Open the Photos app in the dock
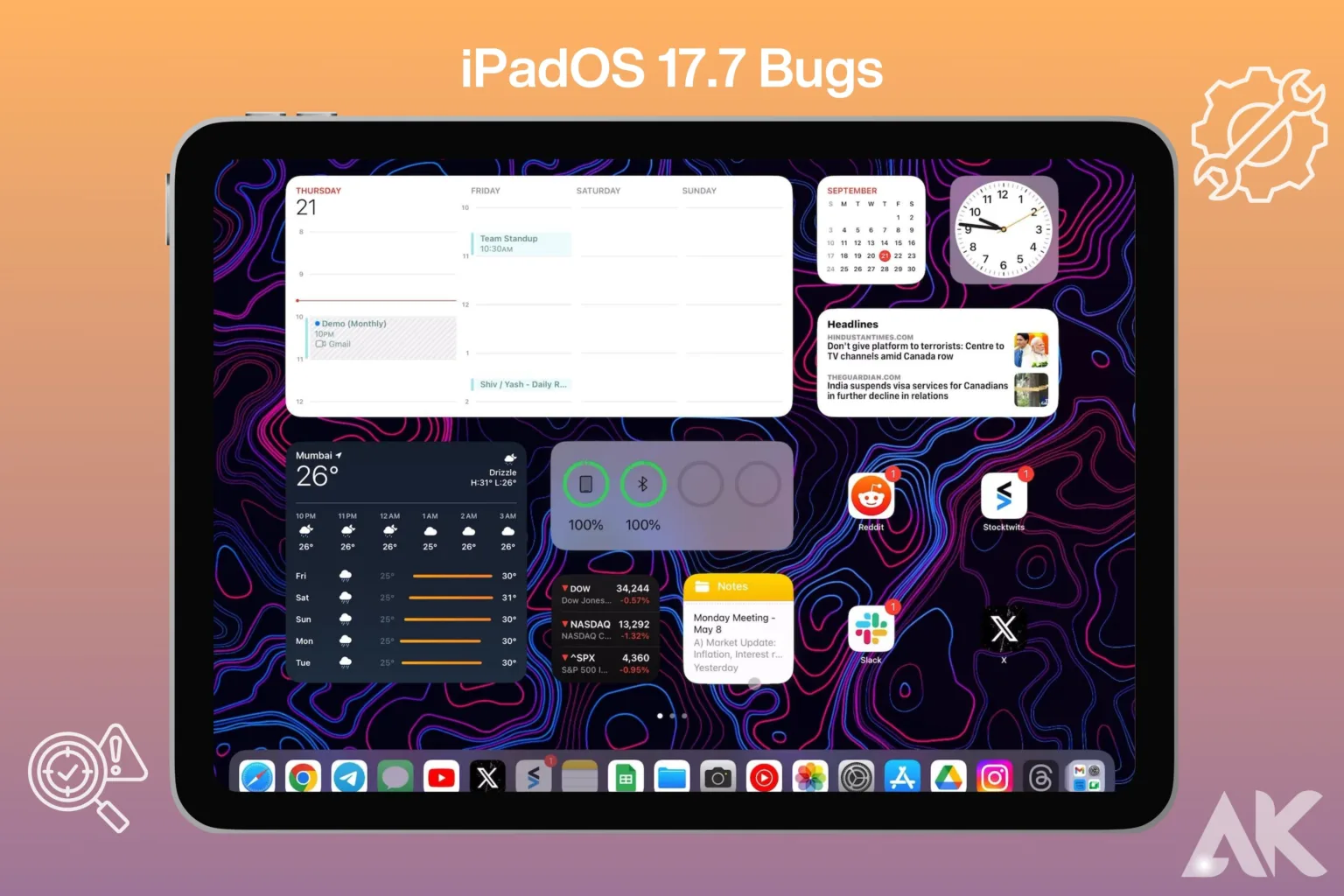 pyautogui.click(x=810, y=777)
